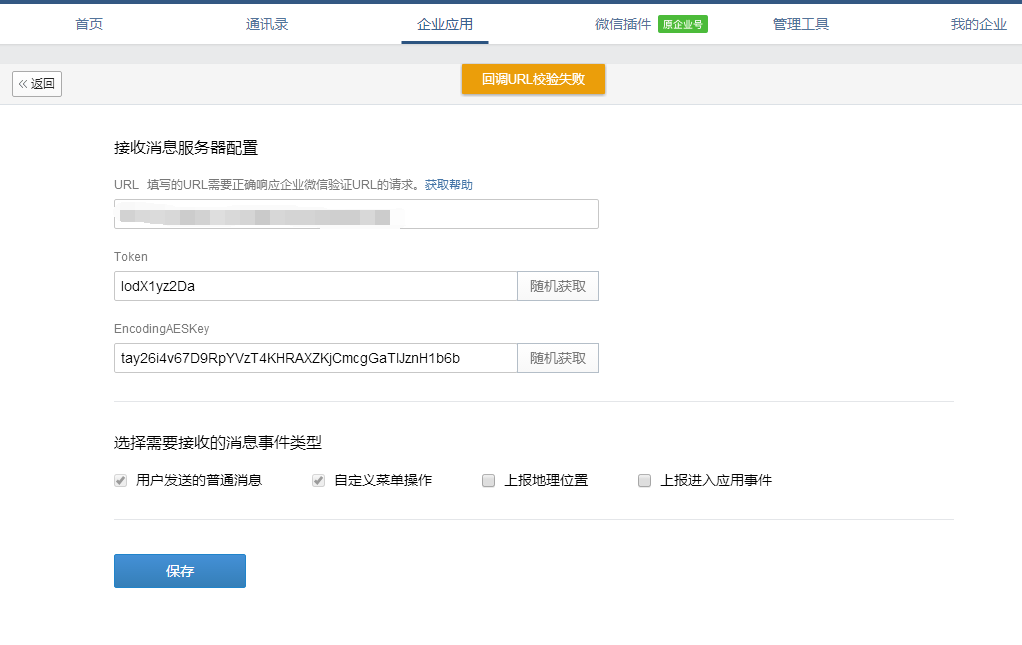
Task: Click the 返回 back button
Action: (37, 84)
